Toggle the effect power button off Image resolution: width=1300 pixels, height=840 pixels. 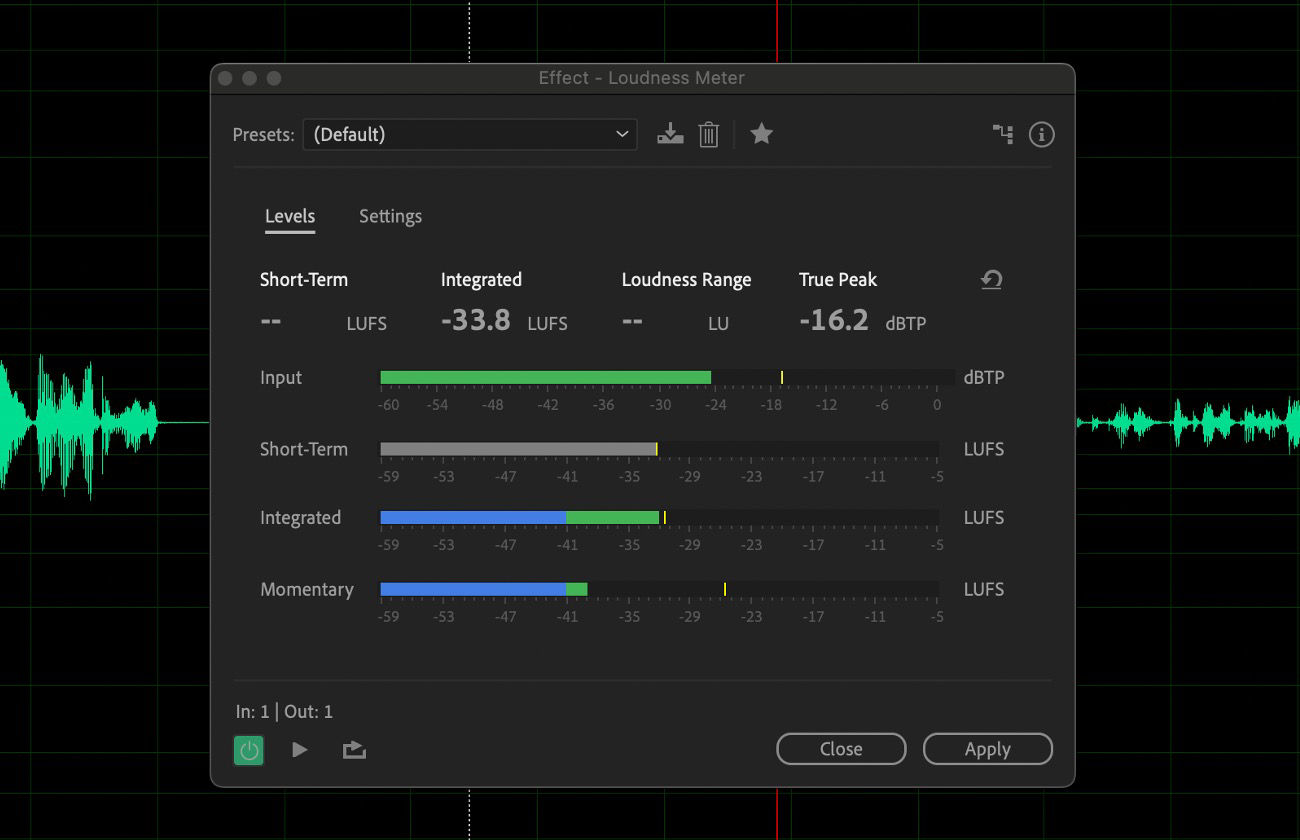[x=248, y=749]
